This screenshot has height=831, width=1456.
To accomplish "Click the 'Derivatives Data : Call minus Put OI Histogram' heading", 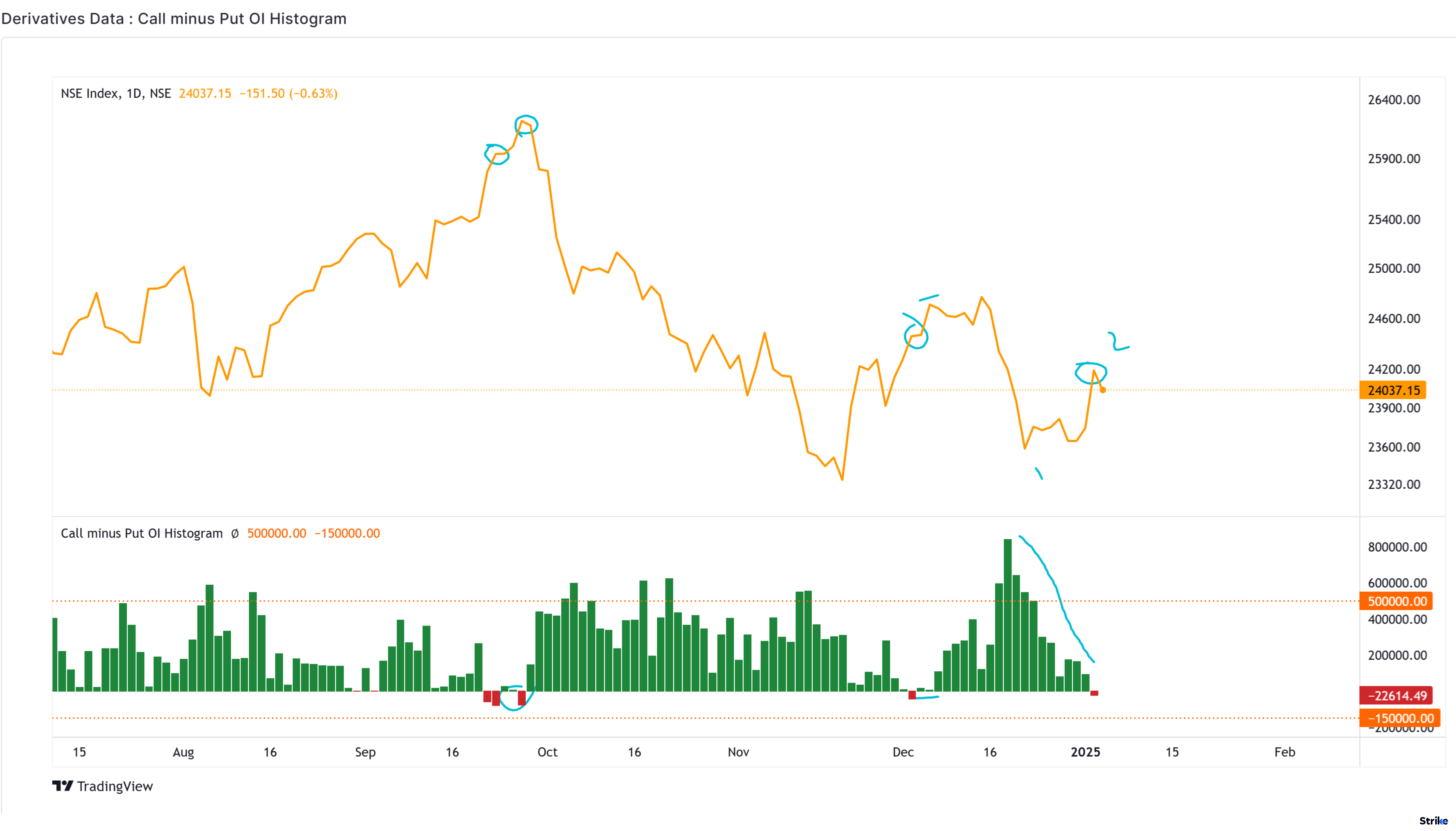I will (x=174, y=19).
